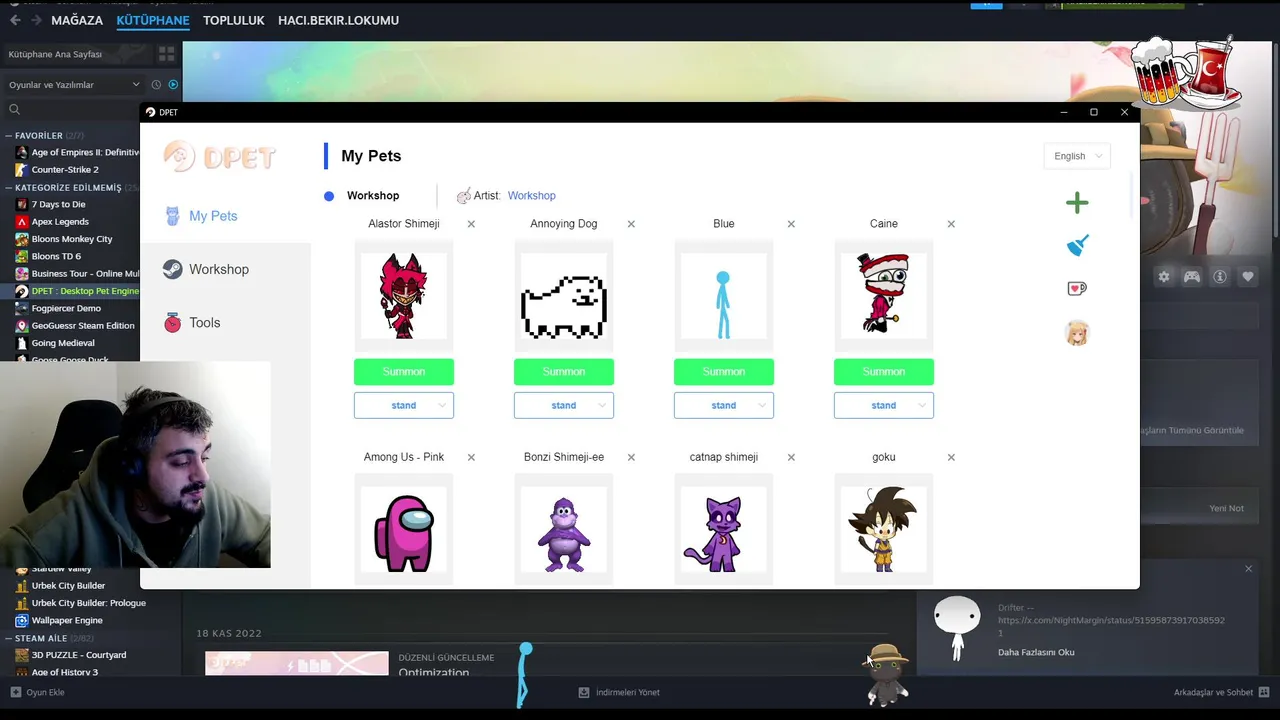Remove Bonzi Shimeji-ee with its X icon
This screenshot has height=720, width=1280.
(631, 457)
